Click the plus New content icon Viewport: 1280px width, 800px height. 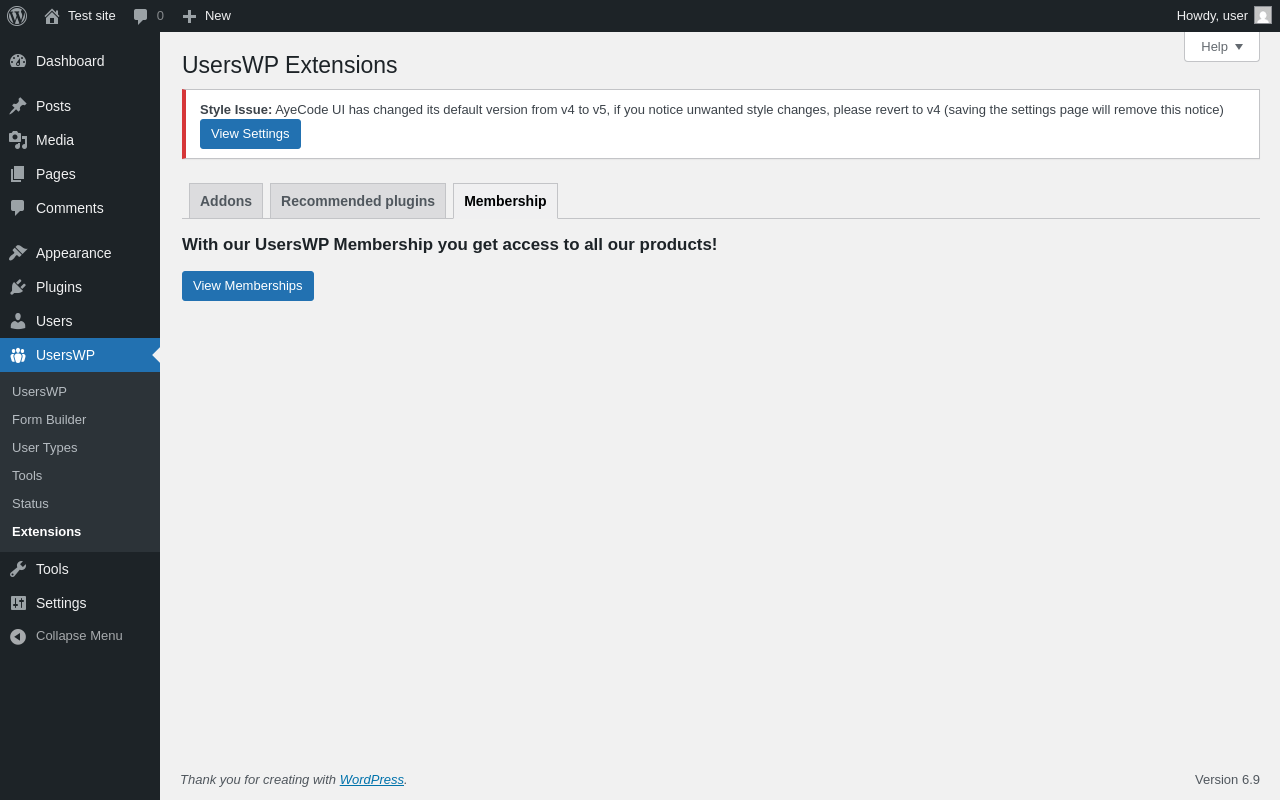[189, 16]
